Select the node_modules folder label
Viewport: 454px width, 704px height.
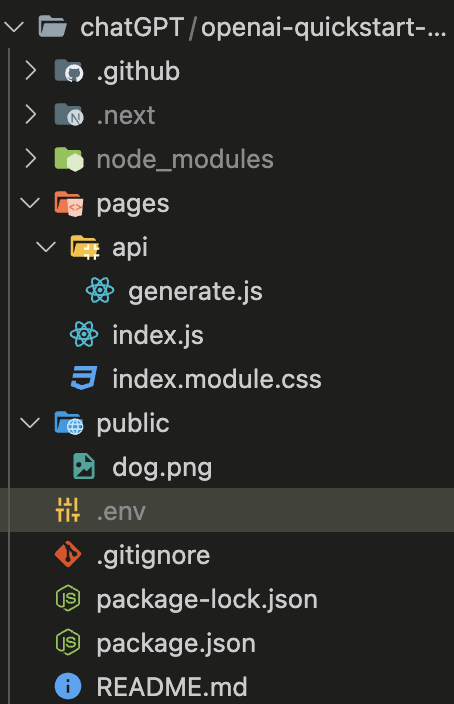tap(185, 160)
